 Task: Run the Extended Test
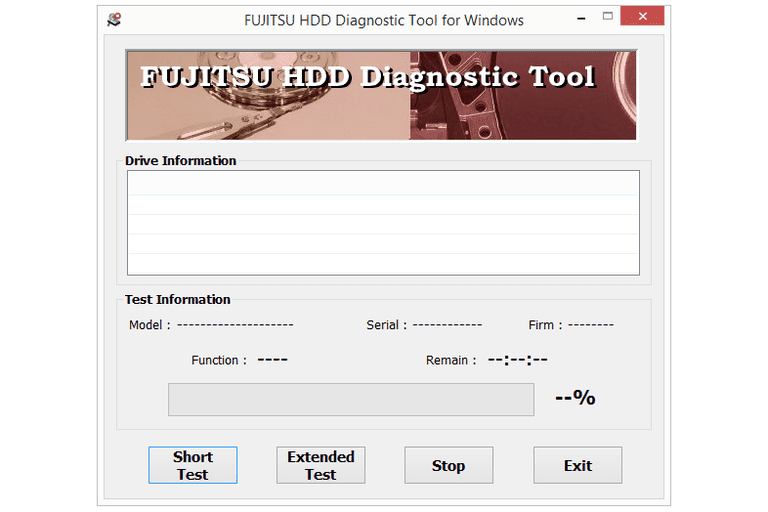(x=321, y=465)
